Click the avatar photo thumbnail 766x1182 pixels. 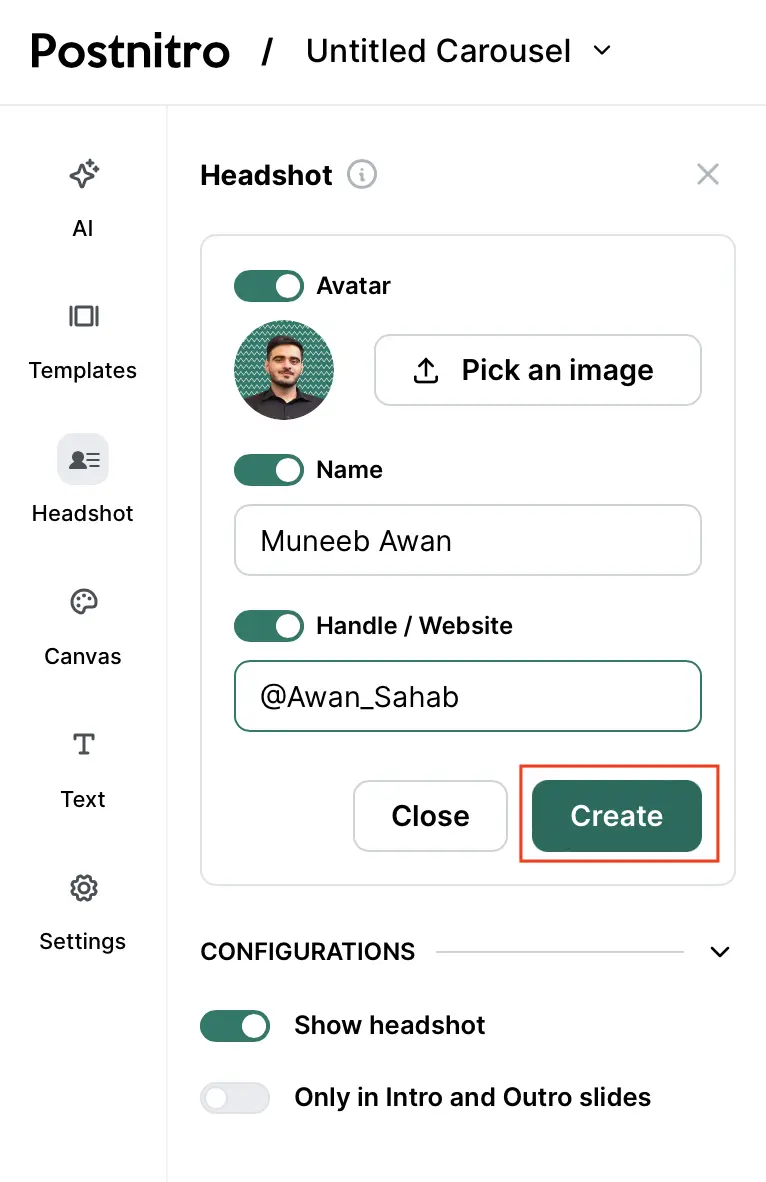tap(284, 370)
